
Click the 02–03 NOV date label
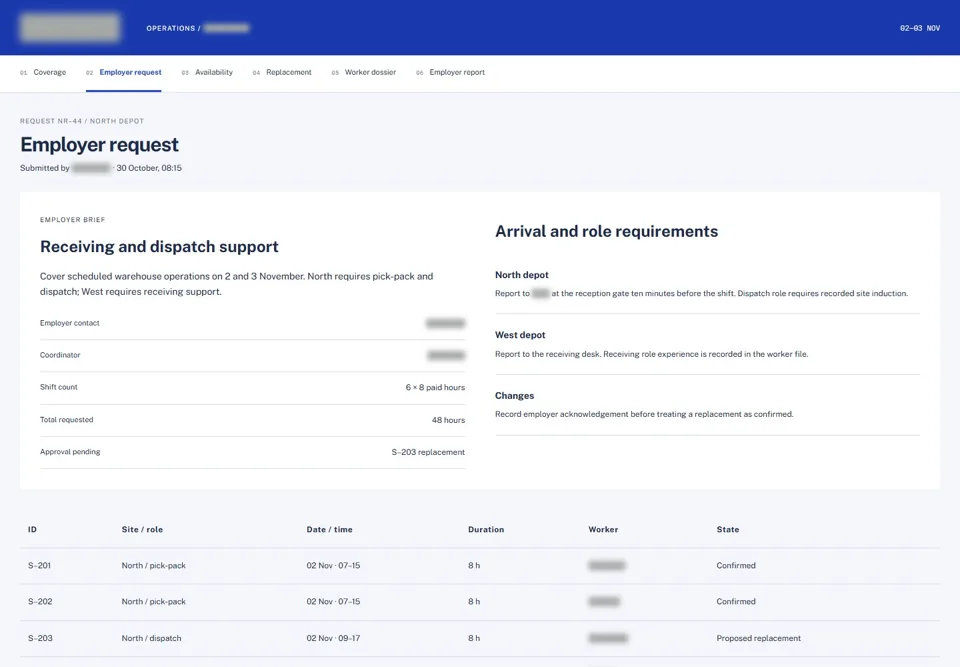pyautogui.click(x=920, y=28)
